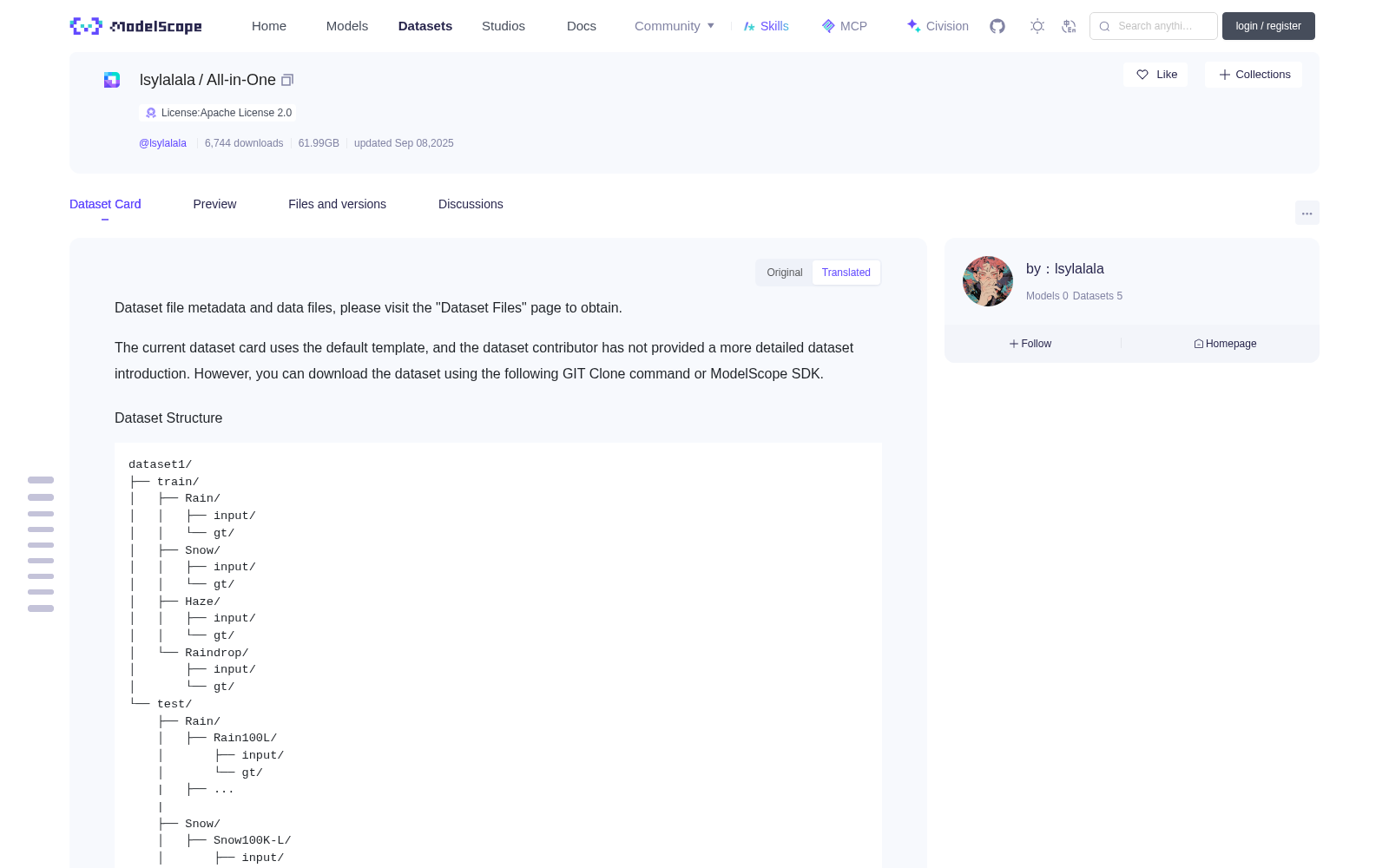1389x868 pixels.
Task: Open the Models section
Action: click(347, 26)
